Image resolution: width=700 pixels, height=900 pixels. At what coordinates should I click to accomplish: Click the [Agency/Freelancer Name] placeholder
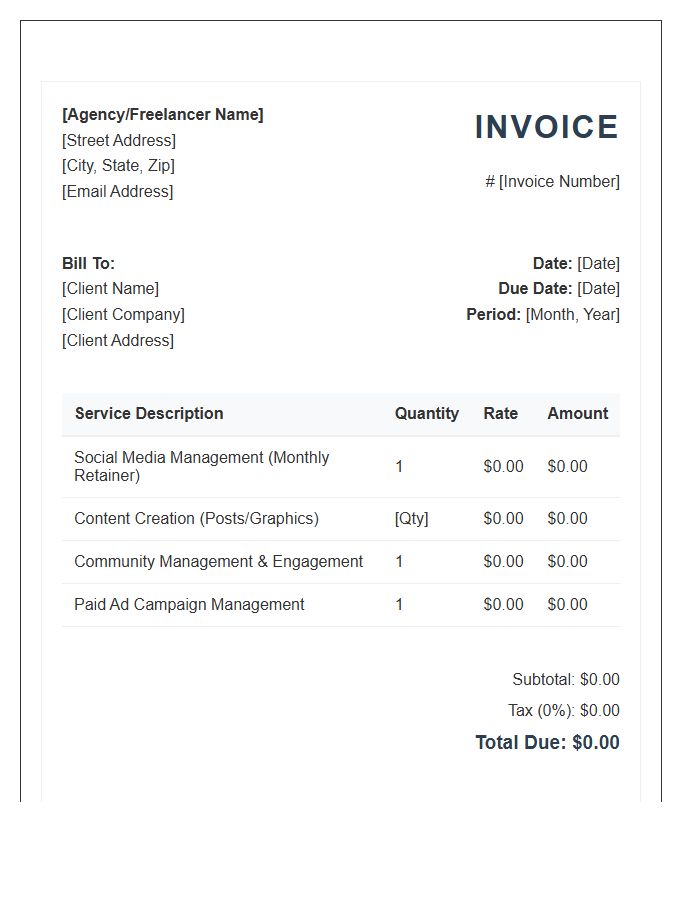162,115
